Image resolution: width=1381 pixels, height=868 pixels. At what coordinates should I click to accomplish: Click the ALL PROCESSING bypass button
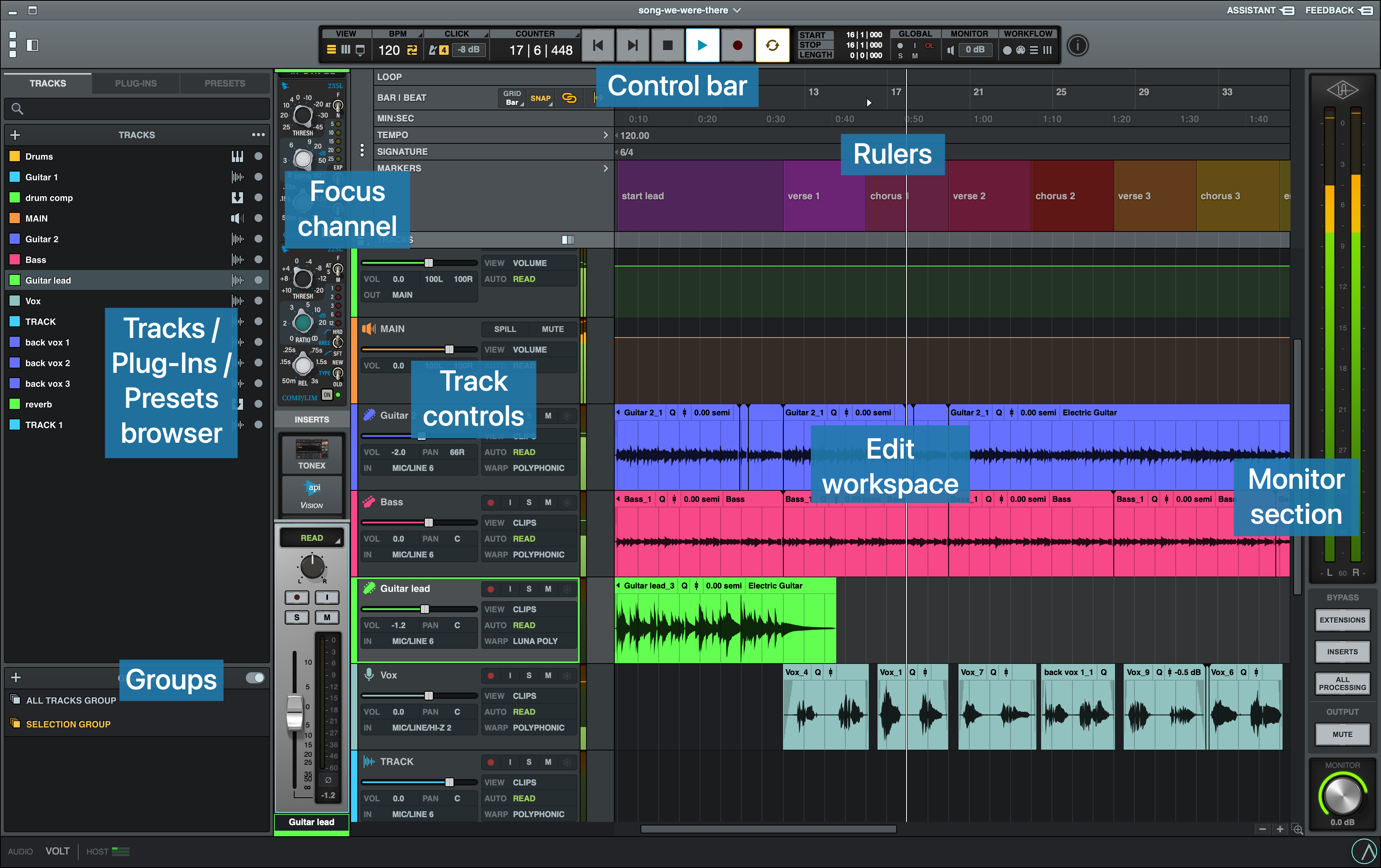[1342, 683]
